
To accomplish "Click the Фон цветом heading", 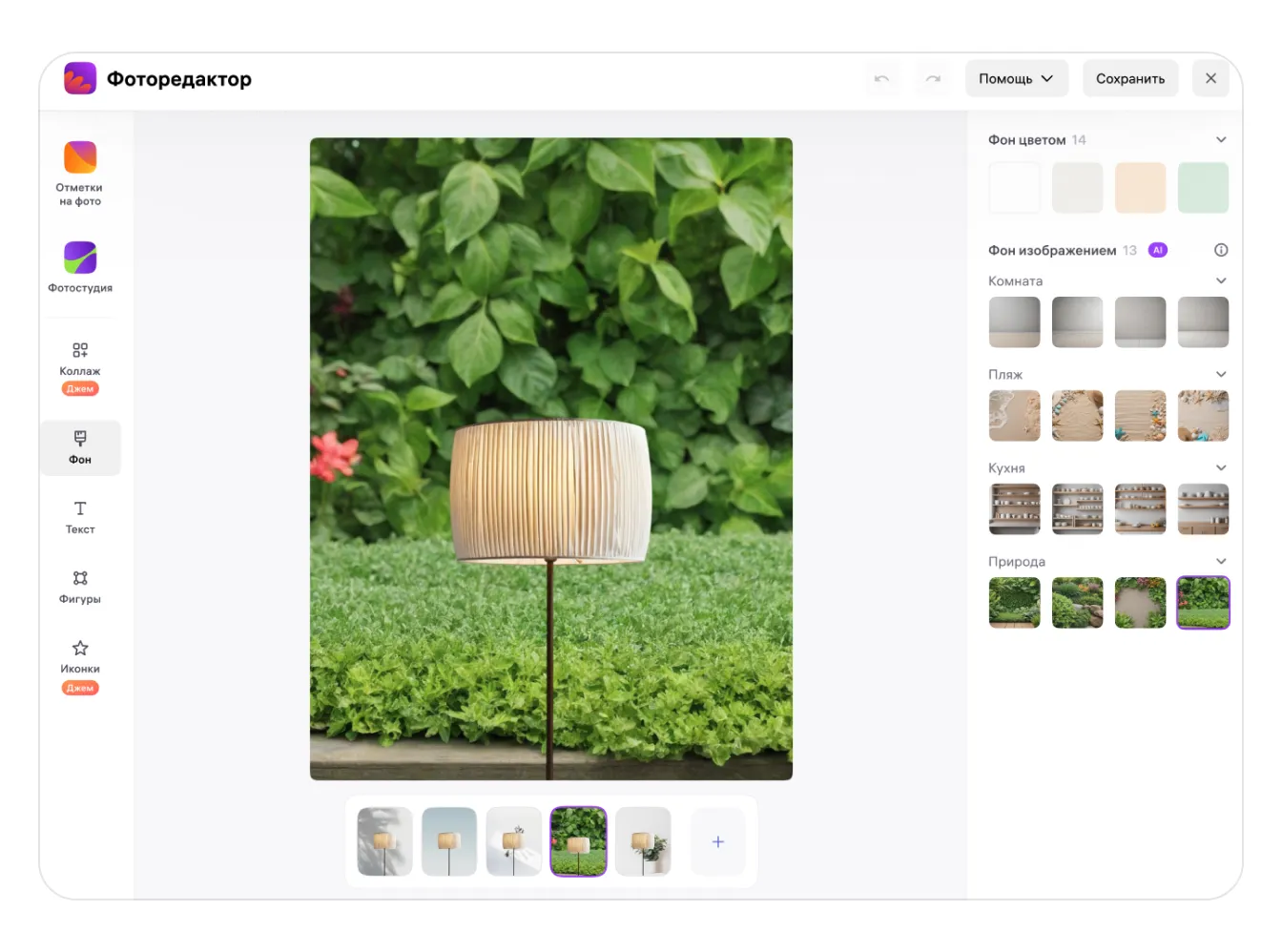I will (1027, 139).
